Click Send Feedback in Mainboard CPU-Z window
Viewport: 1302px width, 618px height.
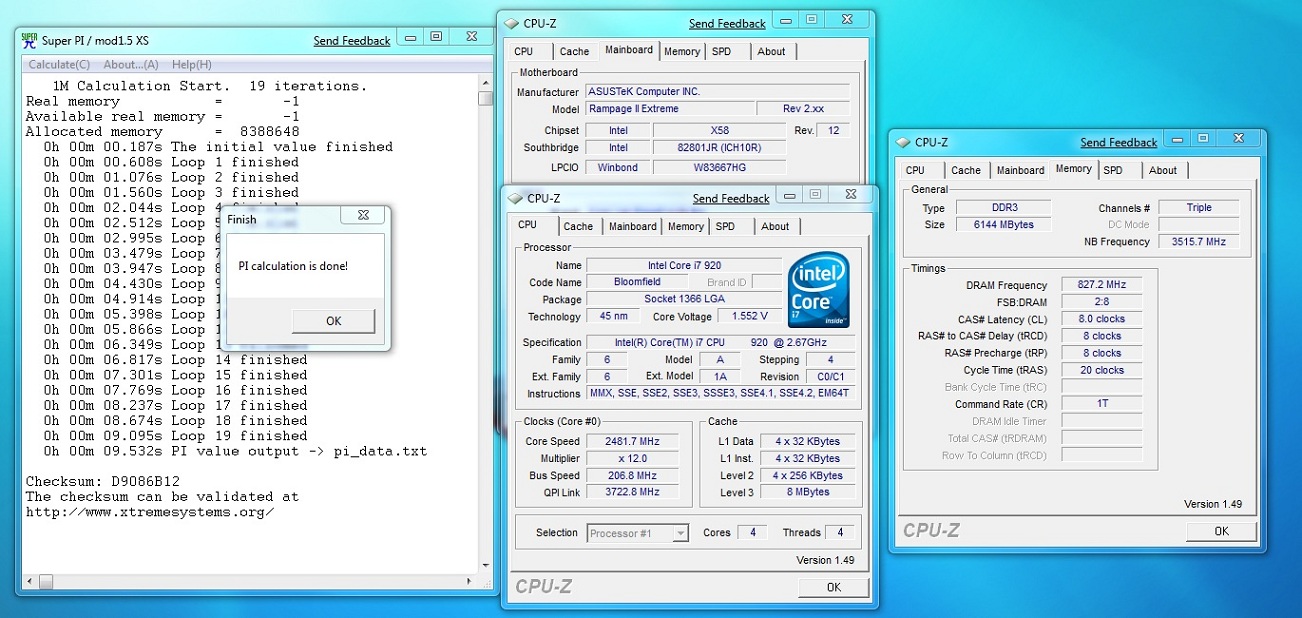727,23
